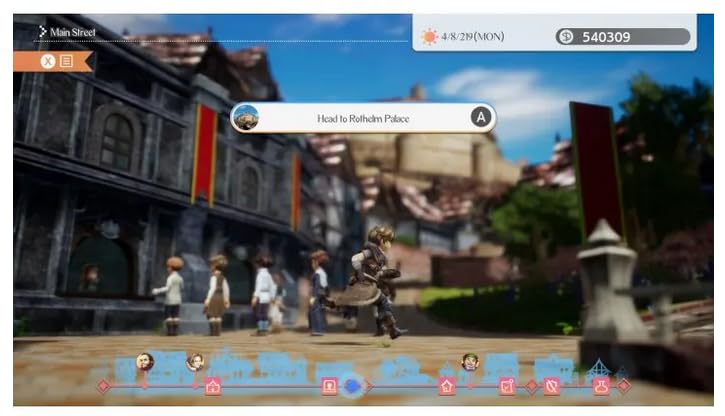Select the potion flask icon on street map
725x416 pixels.
[601, 386]
